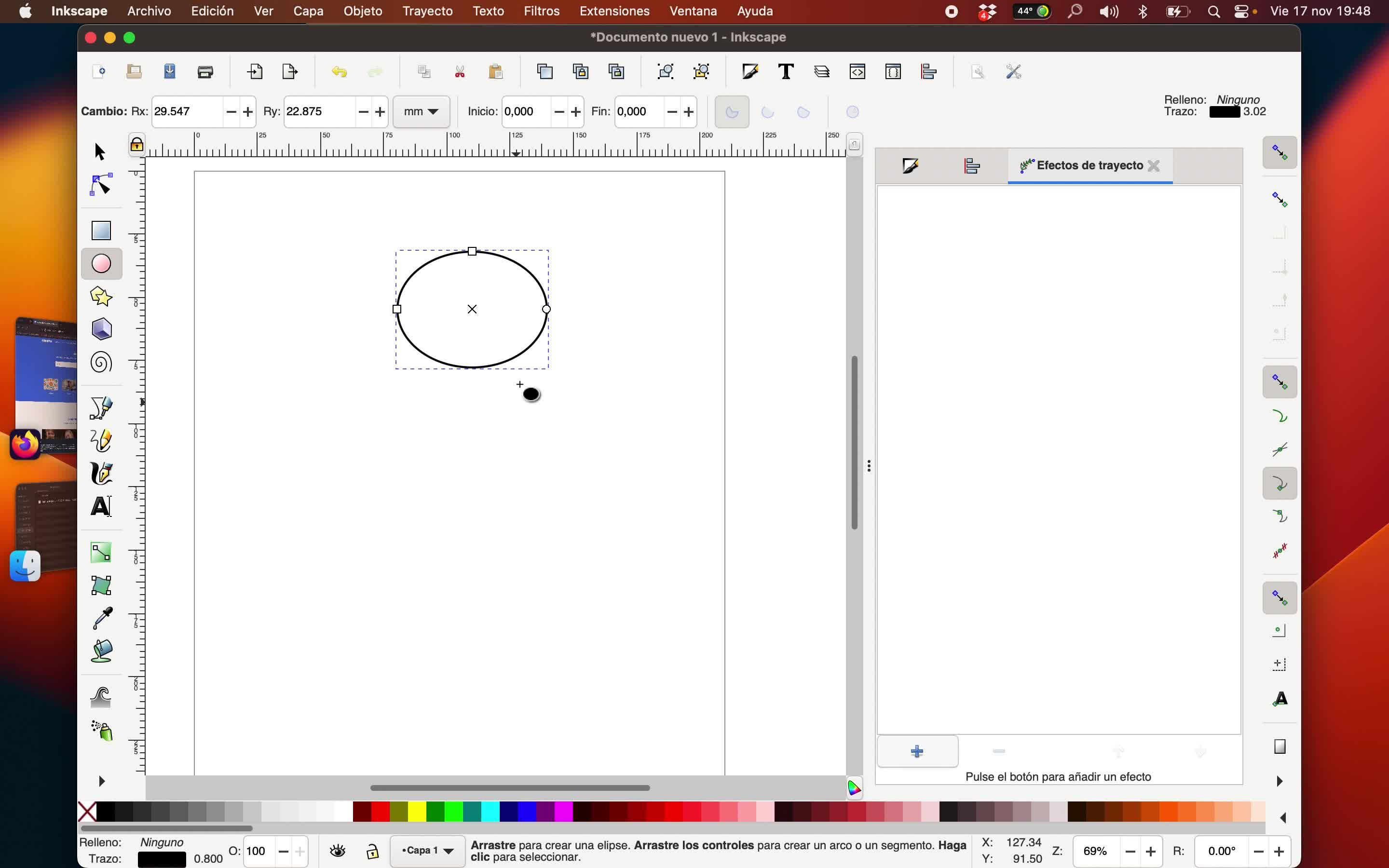Select the Gradient tool

(101, 552)
